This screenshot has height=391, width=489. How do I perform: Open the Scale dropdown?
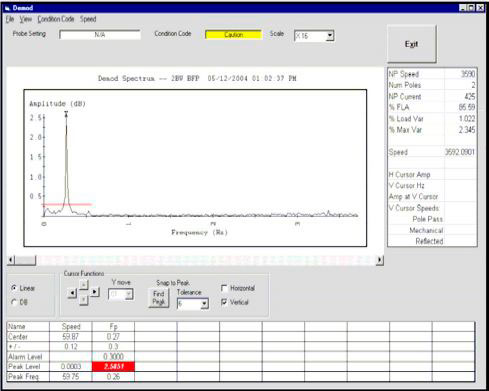pos(330,35)
